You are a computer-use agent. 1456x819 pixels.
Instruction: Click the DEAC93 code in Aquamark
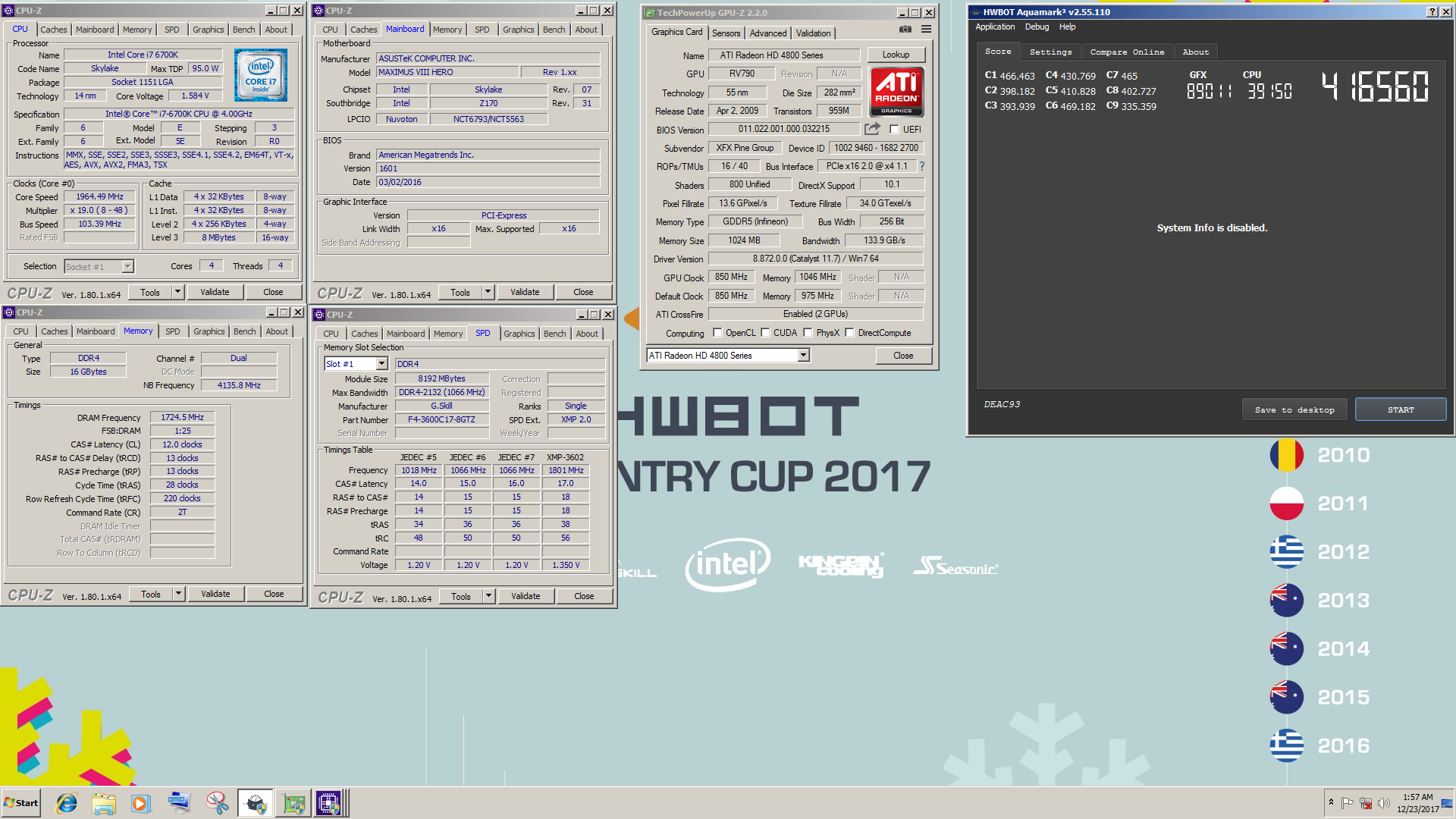pyautogui.click(x=1002, y=404)
